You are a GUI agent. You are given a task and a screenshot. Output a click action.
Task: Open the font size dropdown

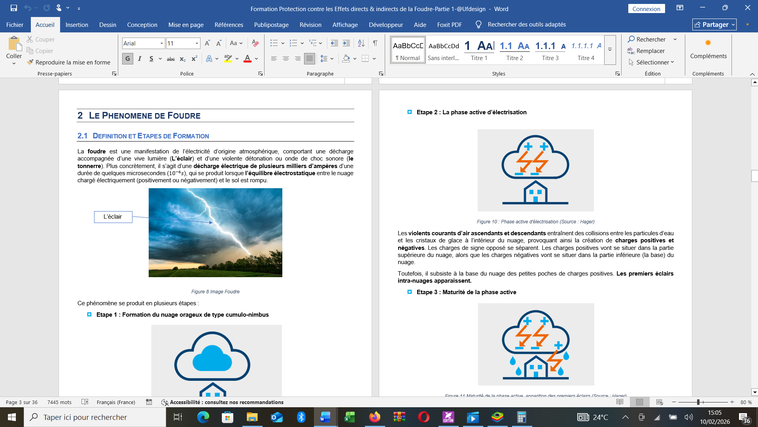click(x=197, y=44)
